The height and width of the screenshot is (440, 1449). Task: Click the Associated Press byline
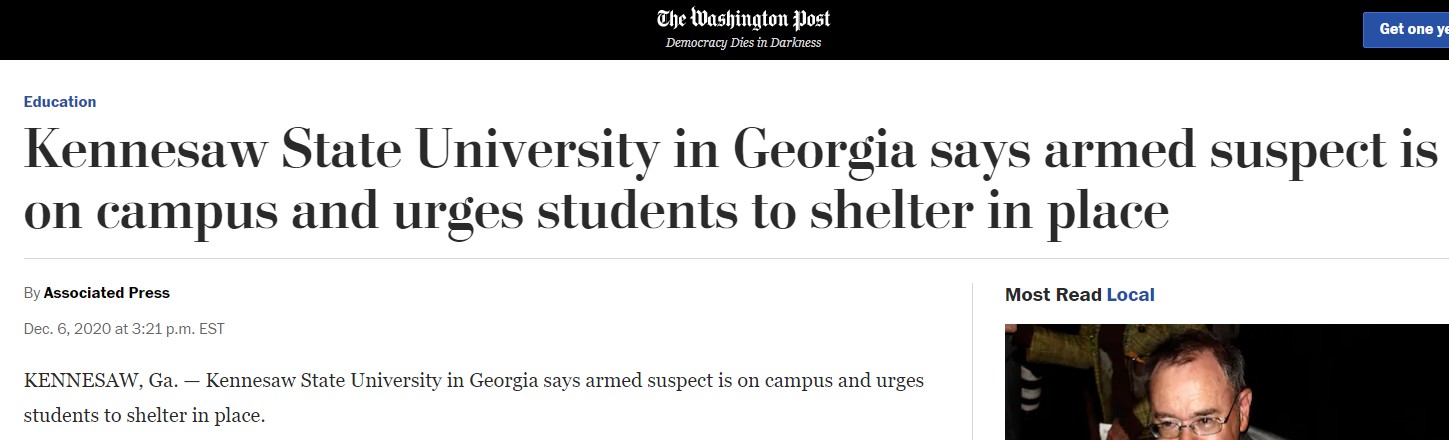coord(107,293)
